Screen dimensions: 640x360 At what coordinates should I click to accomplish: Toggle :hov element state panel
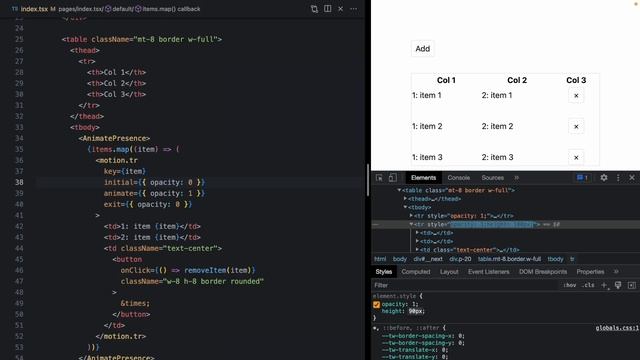569,285
